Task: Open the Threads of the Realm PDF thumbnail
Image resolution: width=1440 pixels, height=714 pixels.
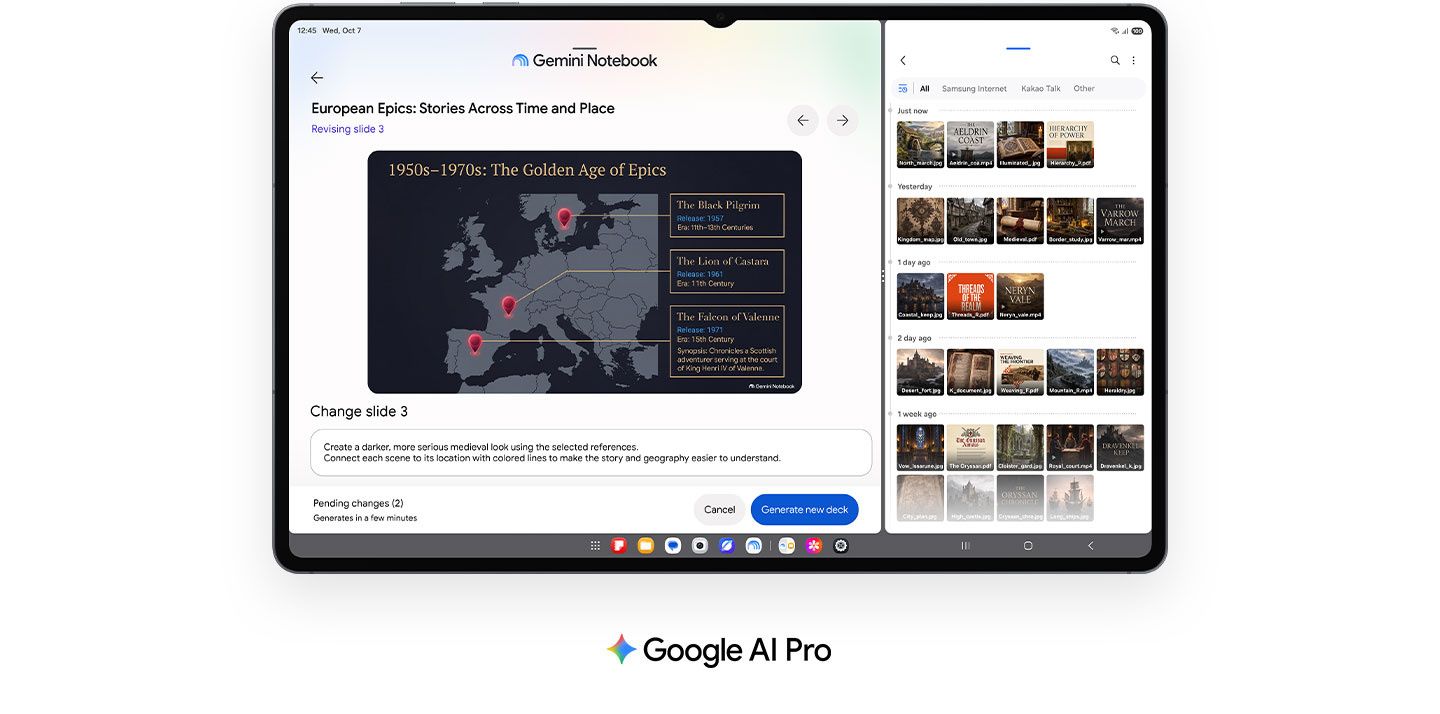Action: tap(970, 297)
